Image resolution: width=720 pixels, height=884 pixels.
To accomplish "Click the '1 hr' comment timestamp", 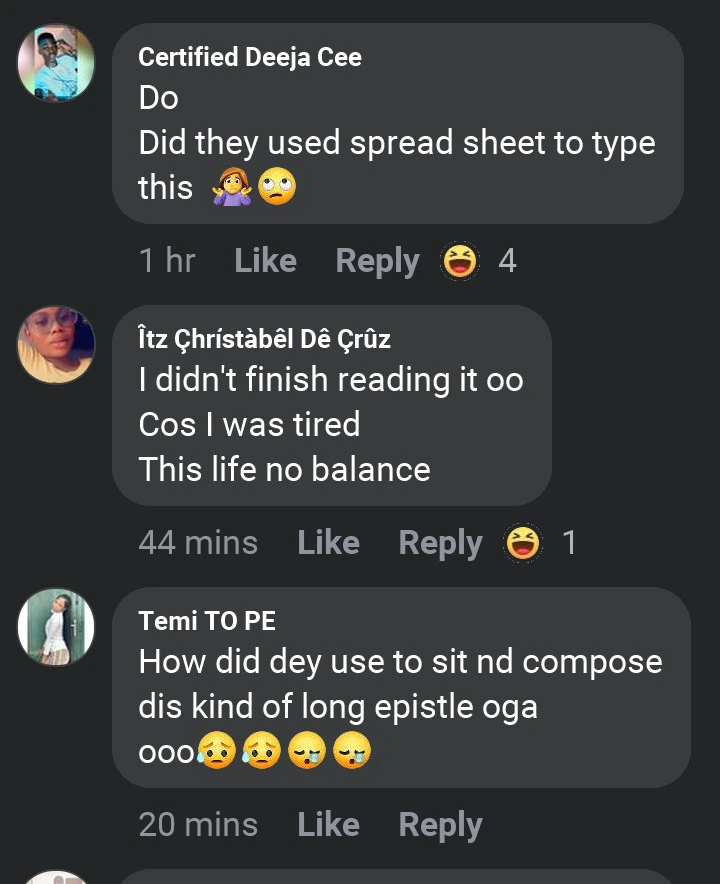I will (167, 261).
